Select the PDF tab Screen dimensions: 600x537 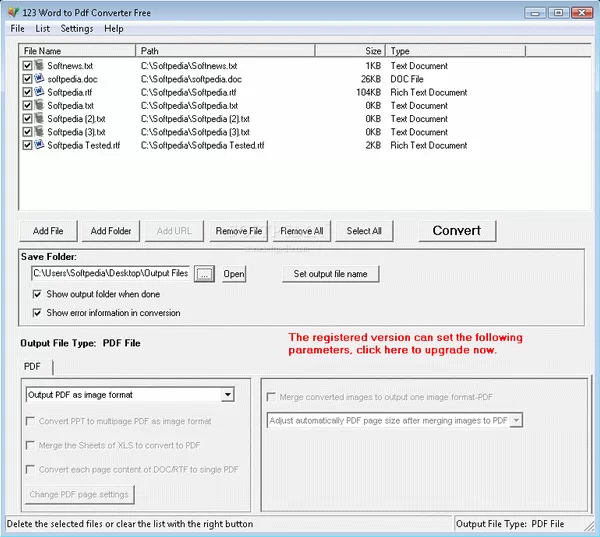[33, 367]
